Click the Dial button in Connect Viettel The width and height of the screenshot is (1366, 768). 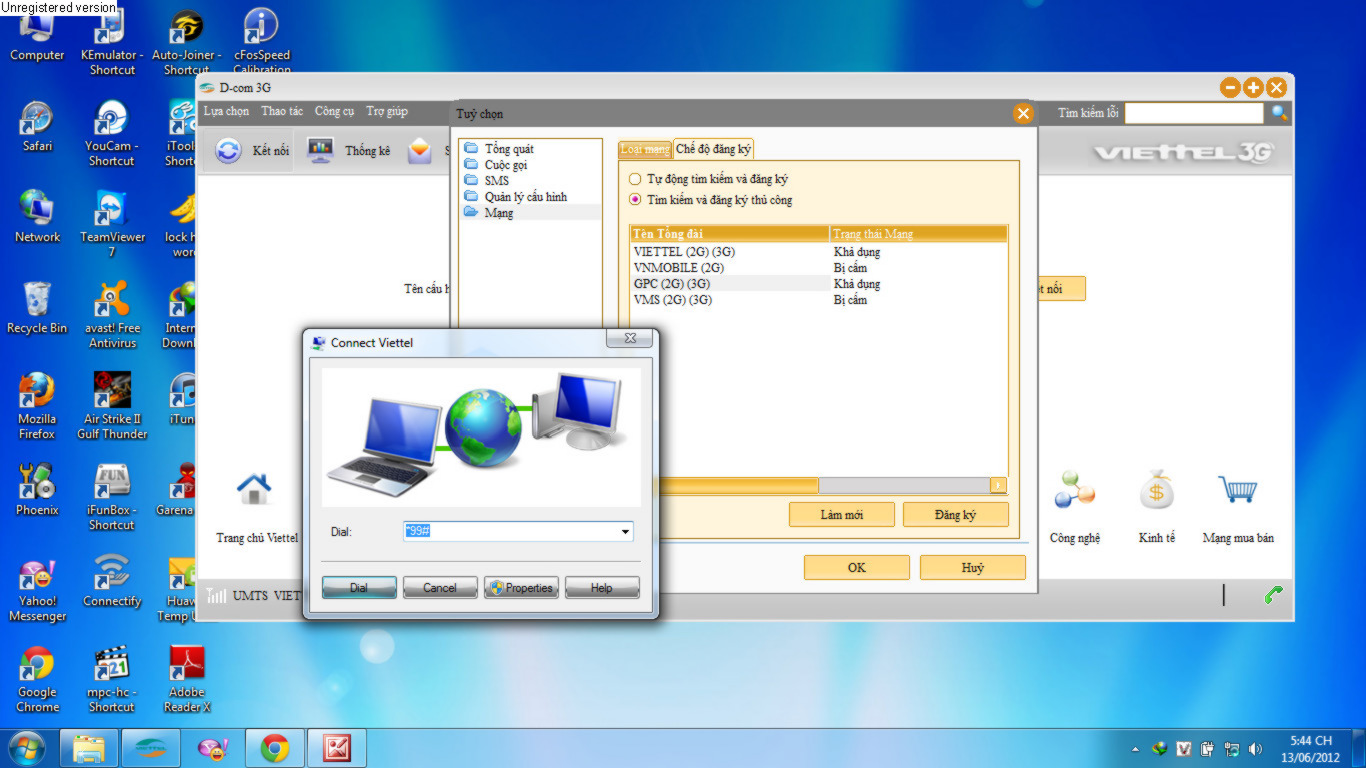(x=359, y=588)
